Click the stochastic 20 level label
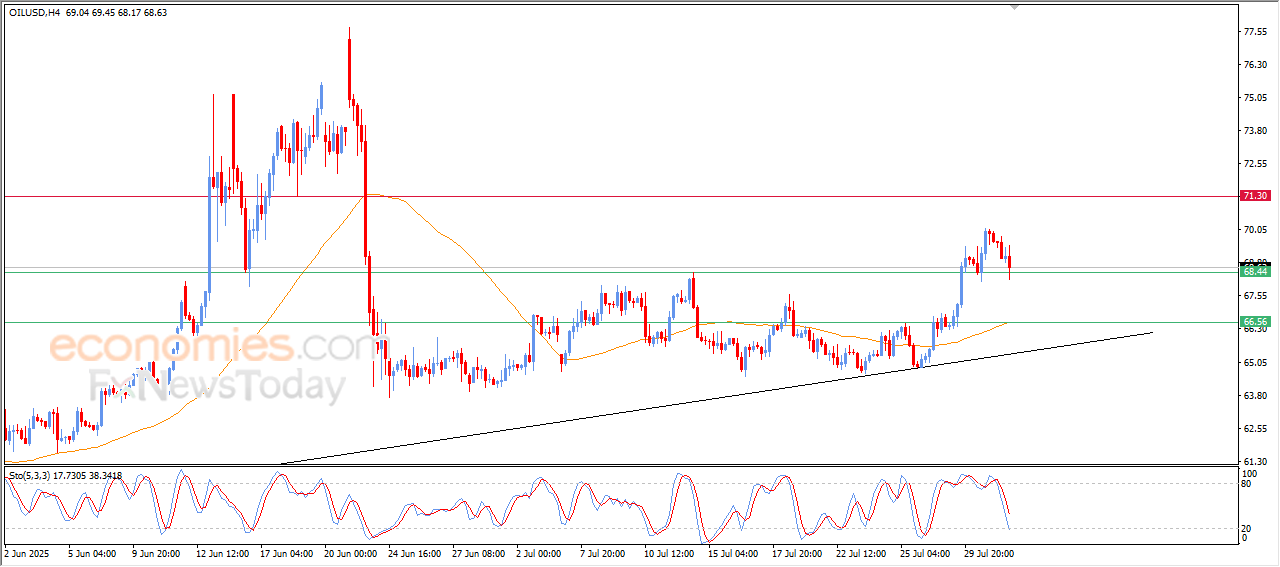The image size is (1280, 567). coord(1246,527)
